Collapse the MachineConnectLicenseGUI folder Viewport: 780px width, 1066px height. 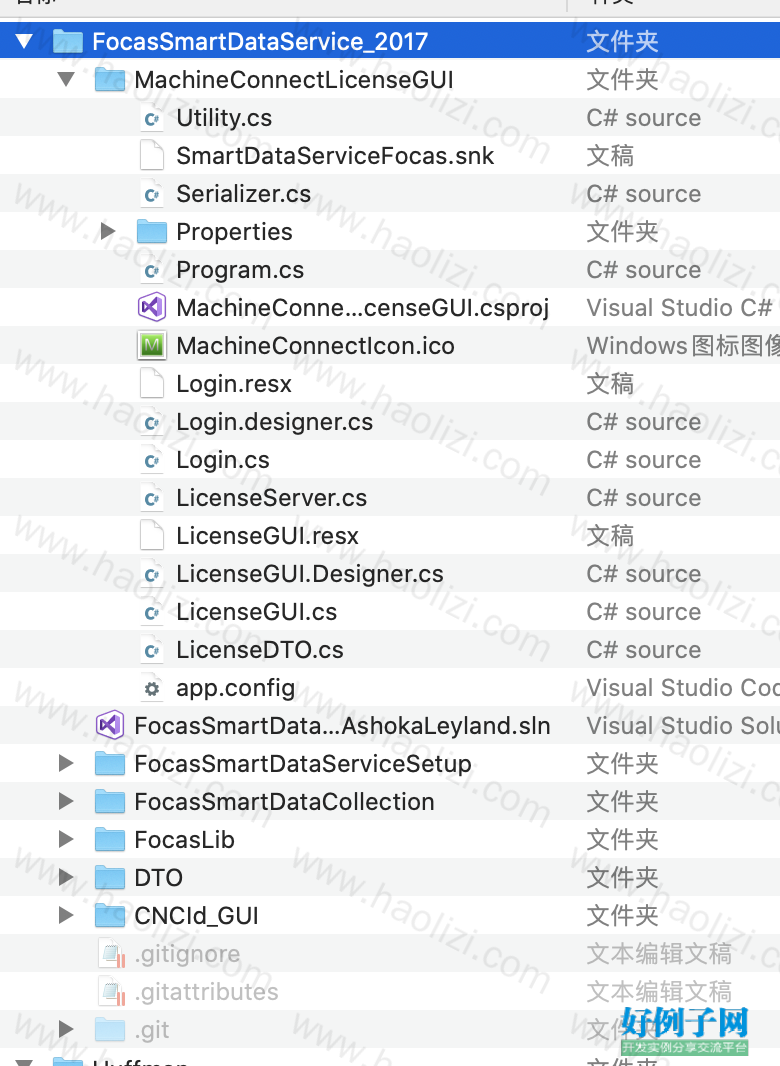(x=66, y=80)
